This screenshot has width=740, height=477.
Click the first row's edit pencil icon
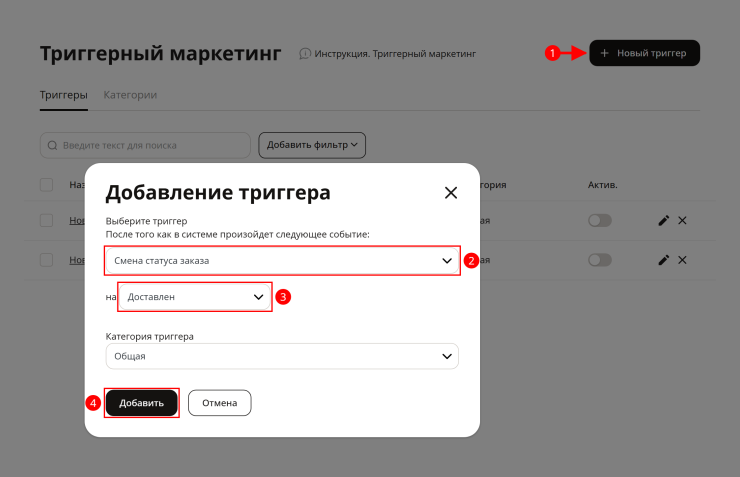[664, 220]
